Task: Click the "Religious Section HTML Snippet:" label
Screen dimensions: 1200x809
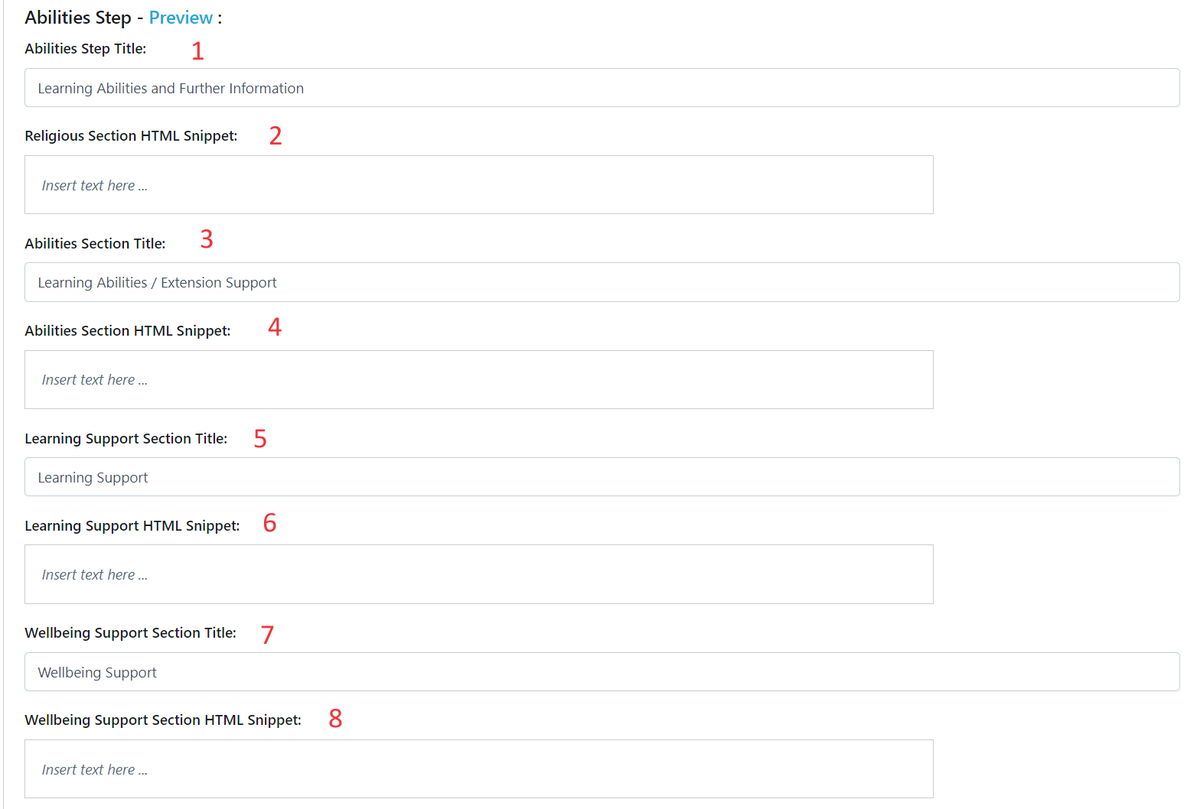Action: (131, 136)
